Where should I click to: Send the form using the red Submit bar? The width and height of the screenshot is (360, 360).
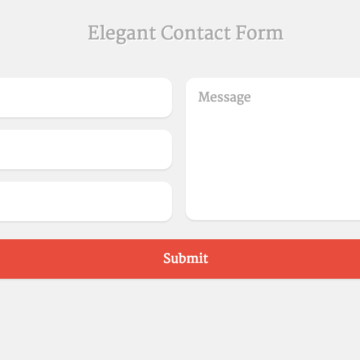(180, 259)
